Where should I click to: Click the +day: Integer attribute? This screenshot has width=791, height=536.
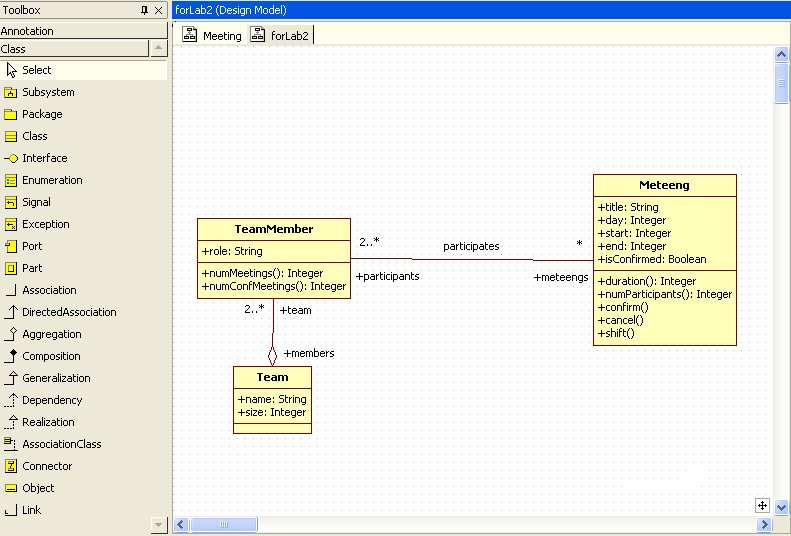(x=632, y=220)
